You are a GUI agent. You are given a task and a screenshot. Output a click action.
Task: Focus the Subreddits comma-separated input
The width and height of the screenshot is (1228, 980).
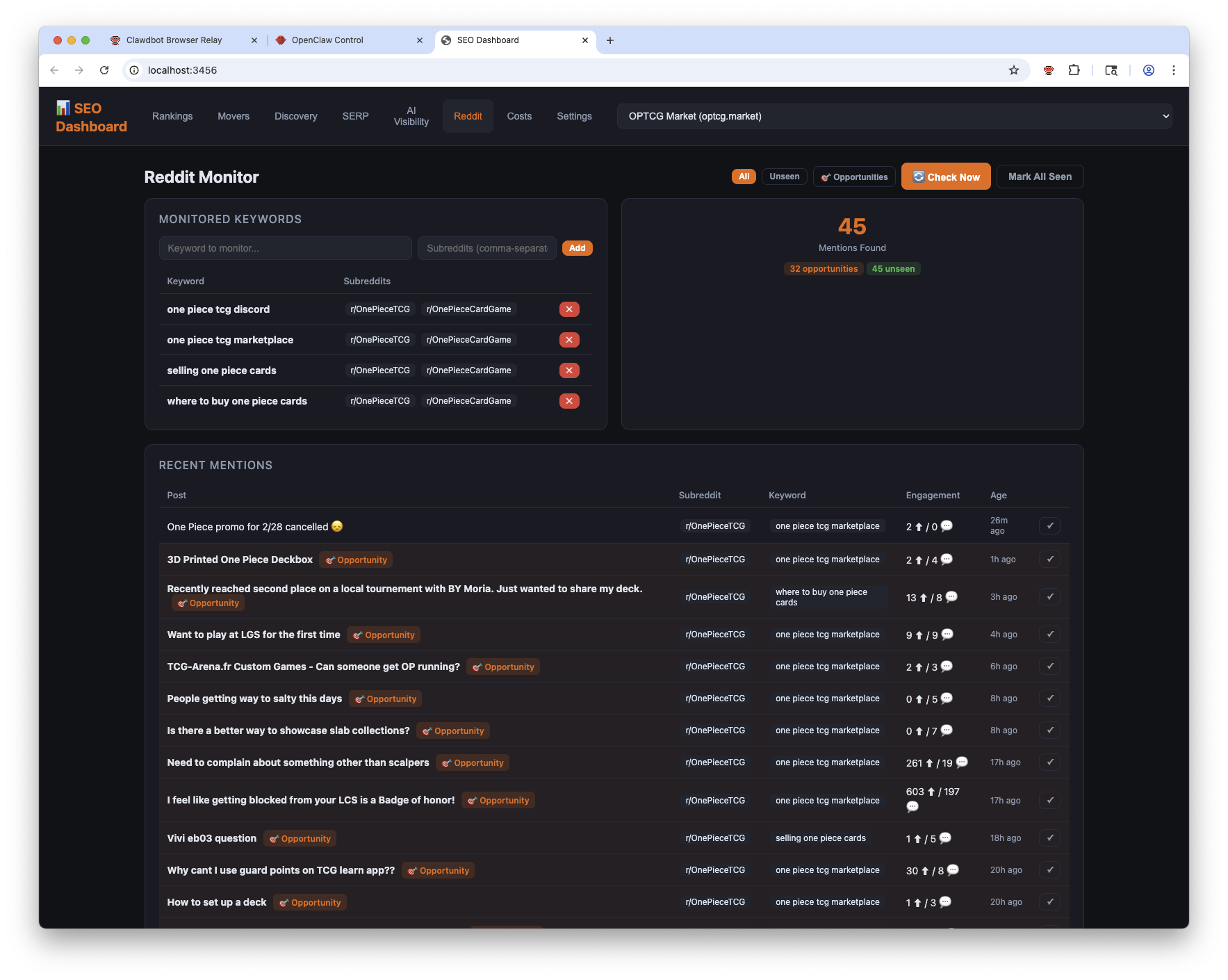(x=487, y=248)
